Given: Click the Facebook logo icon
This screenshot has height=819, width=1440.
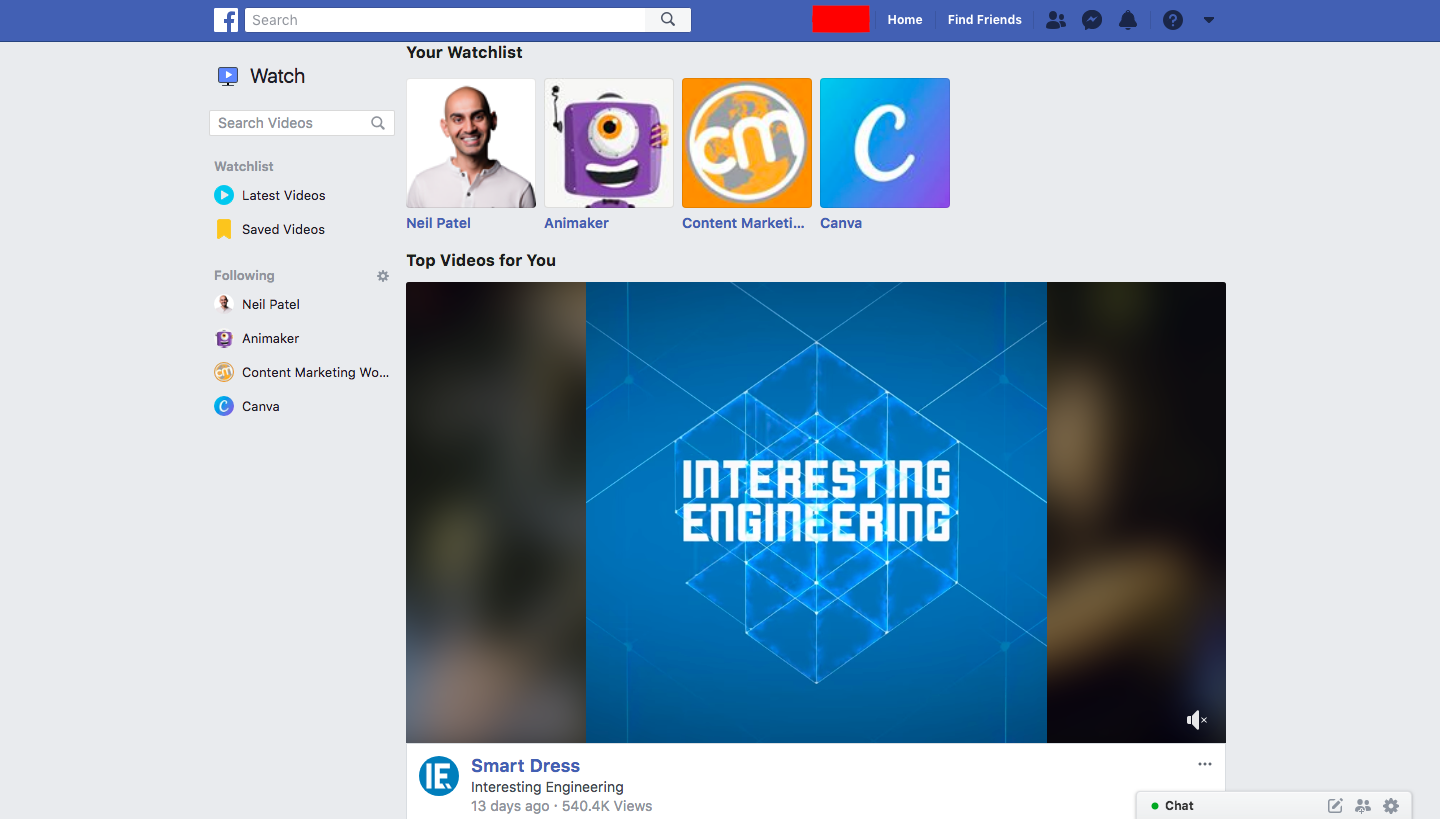Looking at the screenshot, I should (x=226, y=20).
